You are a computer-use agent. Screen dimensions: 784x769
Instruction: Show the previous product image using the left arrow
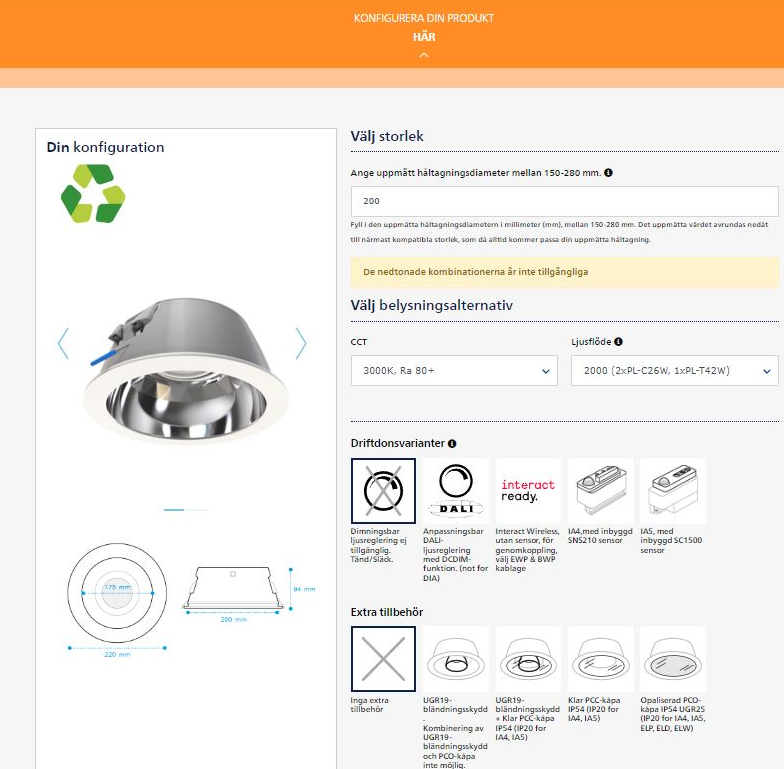coord(63,344)
